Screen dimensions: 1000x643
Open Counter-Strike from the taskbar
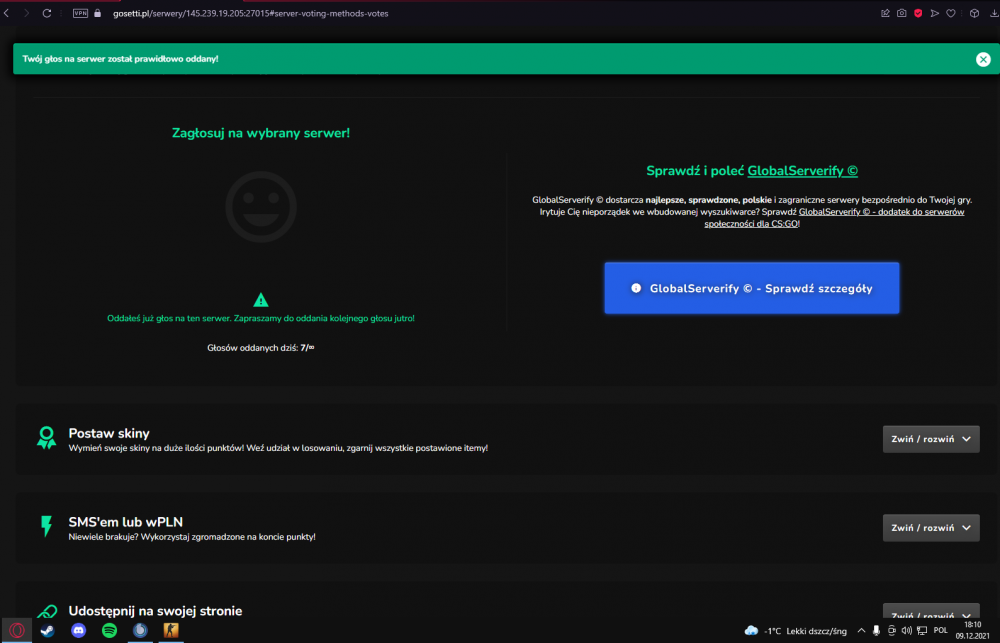(171, 630)
